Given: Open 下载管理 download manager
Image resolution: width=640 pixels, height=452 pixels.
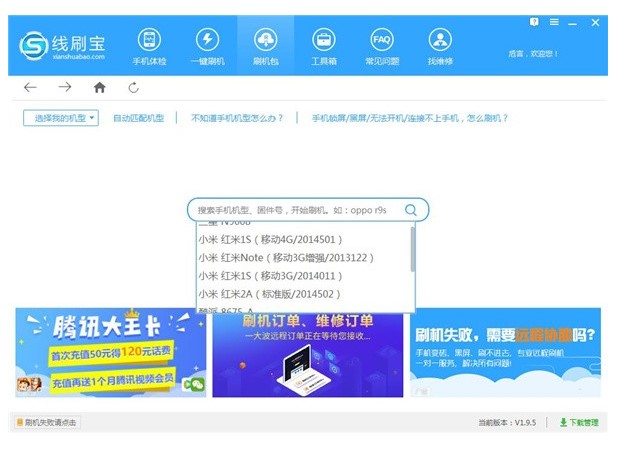Looking at the screenshot, I should coord(579,423).
